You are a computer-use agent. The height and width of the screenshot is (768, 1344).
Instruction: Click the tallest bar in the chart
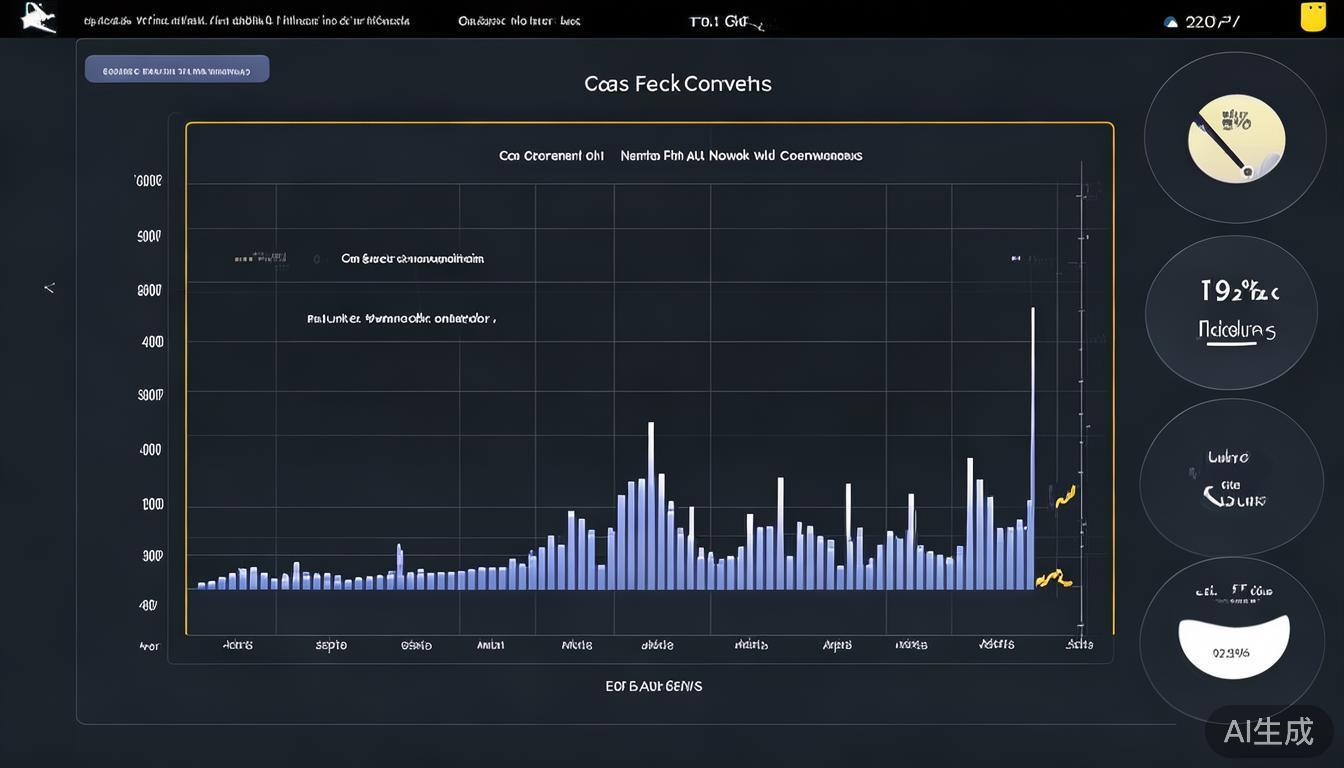(1032, 448)
